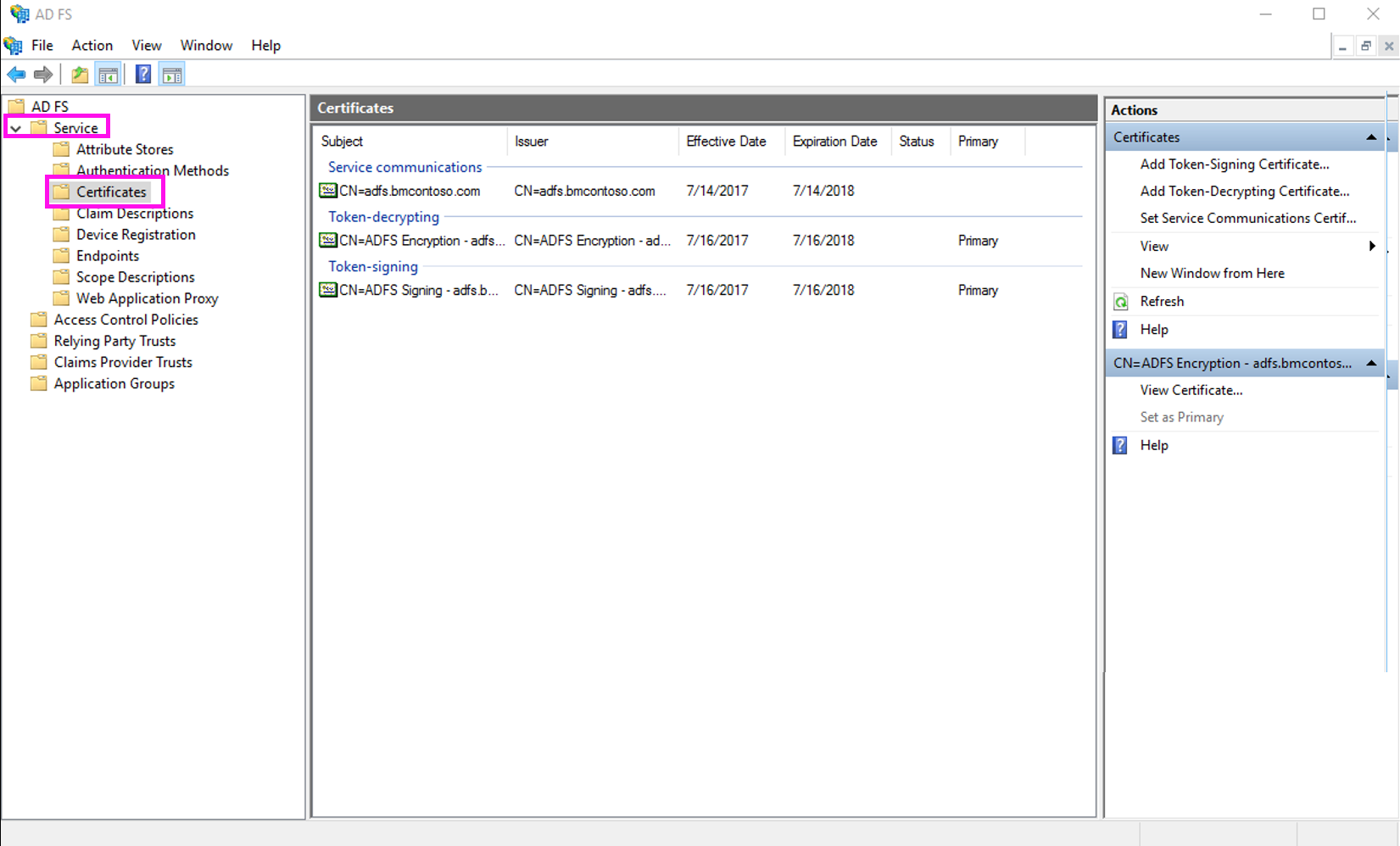Screen dimensions: 1400x846
Task: Open Help via the question mark toolbar icon
Action: coord(142,75)
